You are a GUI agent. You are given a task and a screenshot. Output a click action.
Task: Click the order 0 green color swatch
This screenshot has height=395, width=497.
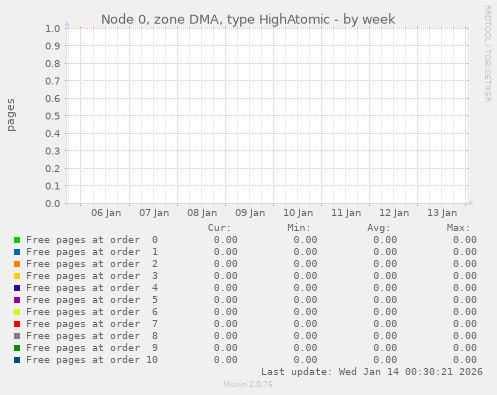click(17, 240)
